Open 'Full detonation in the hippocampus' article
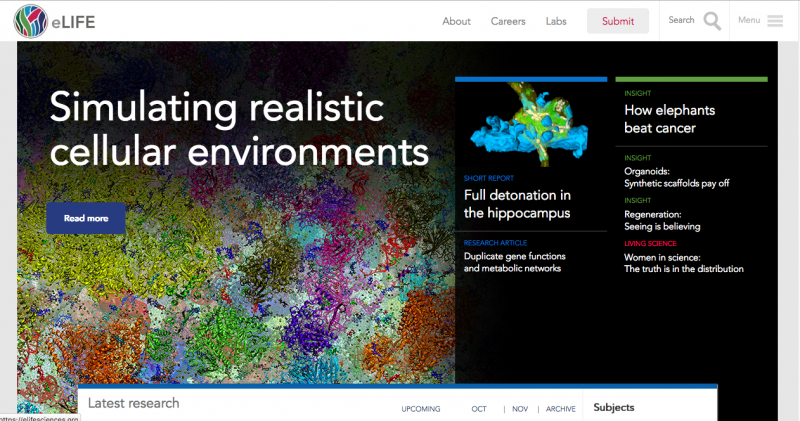The height and width of the screenshot is (421, 800). [x=517, y=203]
